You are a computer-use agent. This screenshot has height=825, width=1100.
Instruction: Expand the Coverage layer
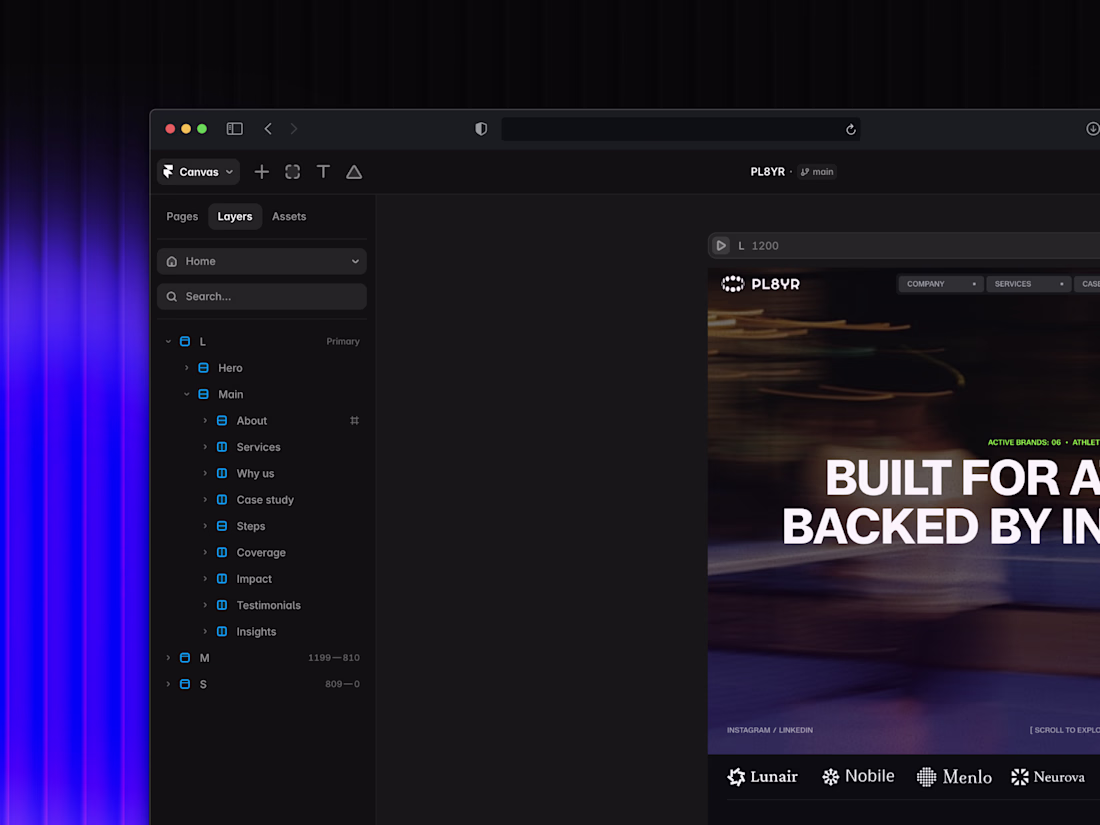click(205, 552)
